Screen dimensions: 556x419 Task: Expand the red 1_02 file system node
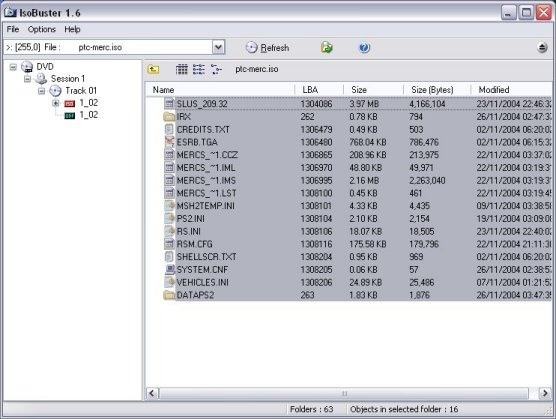click(56, 103)
